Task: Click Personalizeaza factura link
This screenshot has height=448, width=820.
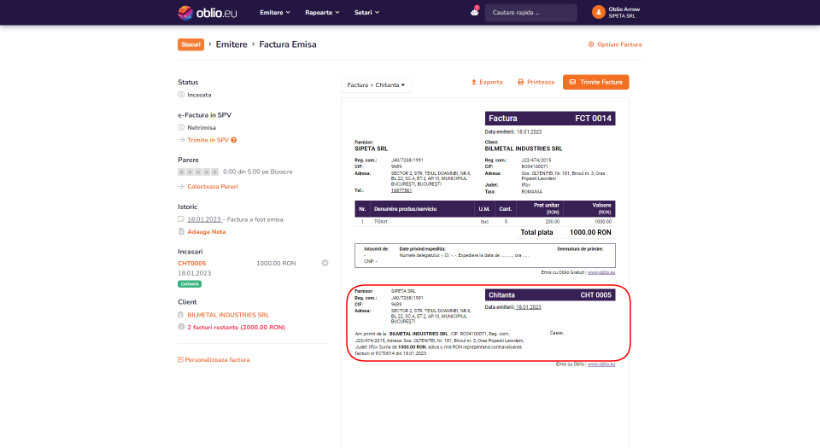Action: (x=214, y=360)
